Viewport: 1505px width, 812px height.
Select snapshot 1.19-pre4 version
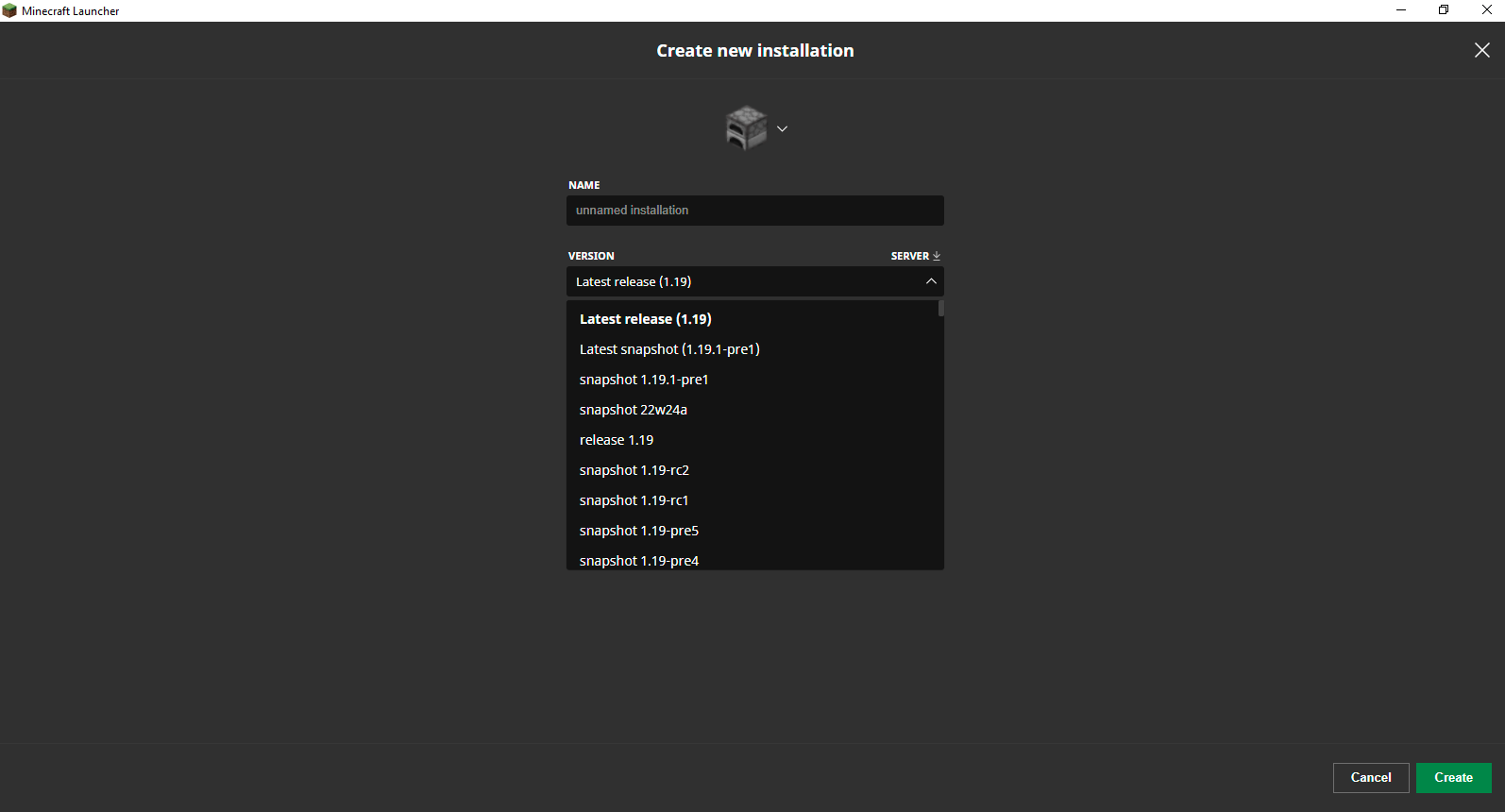click(752, 559)
